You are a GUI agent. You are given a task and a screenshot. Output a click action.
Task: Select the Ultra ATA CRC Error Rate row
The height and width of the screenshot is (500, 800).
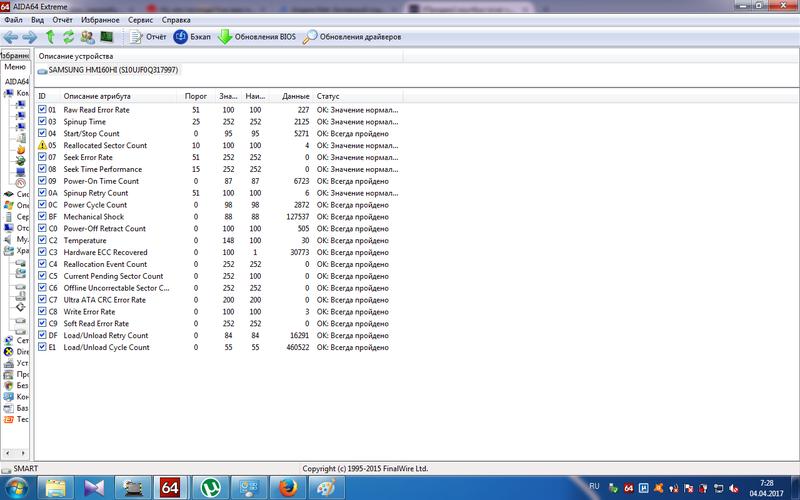click(218, 299)
